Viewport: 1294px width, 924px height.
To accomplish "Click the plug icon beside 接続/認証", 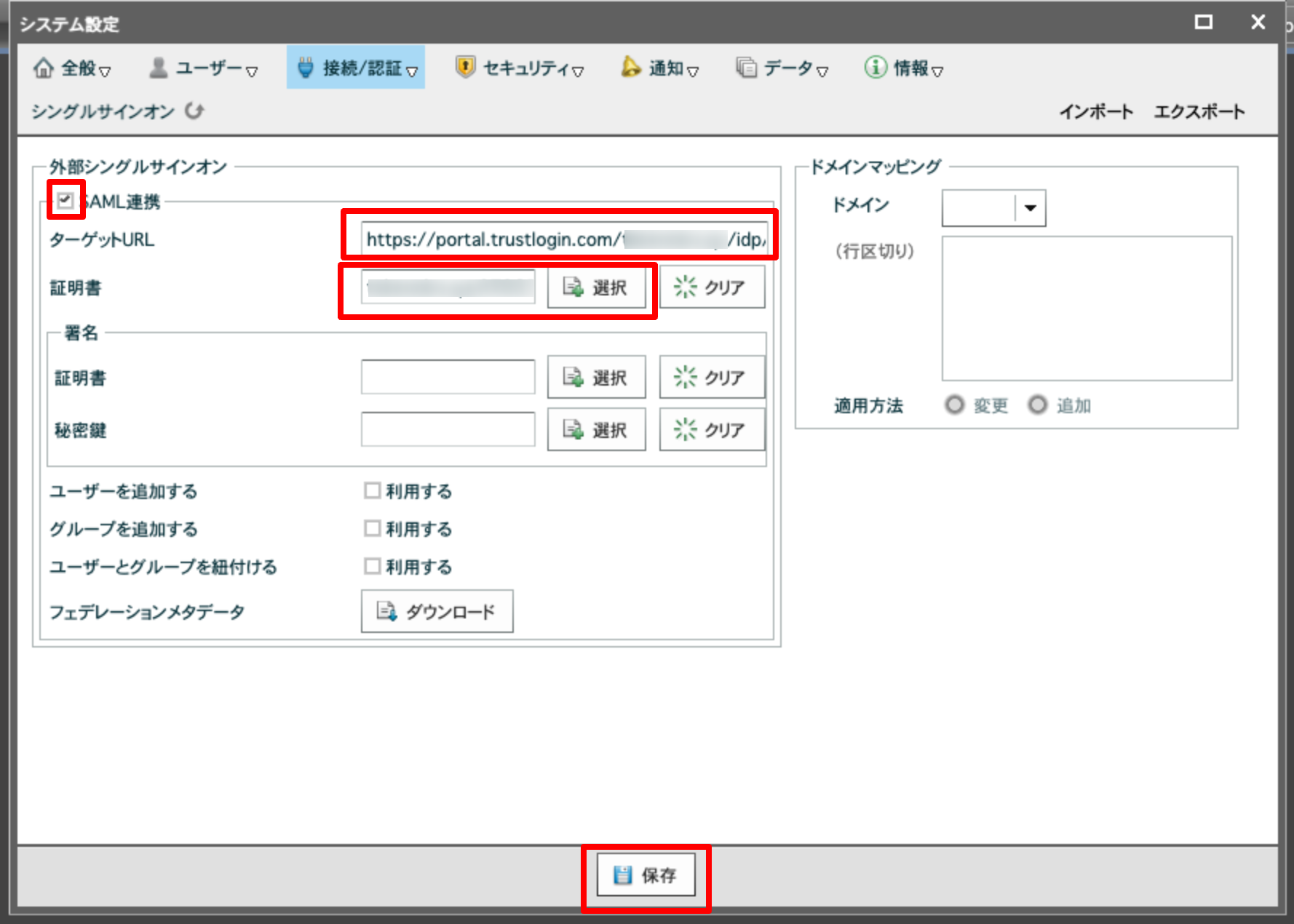I will (306, 68).
